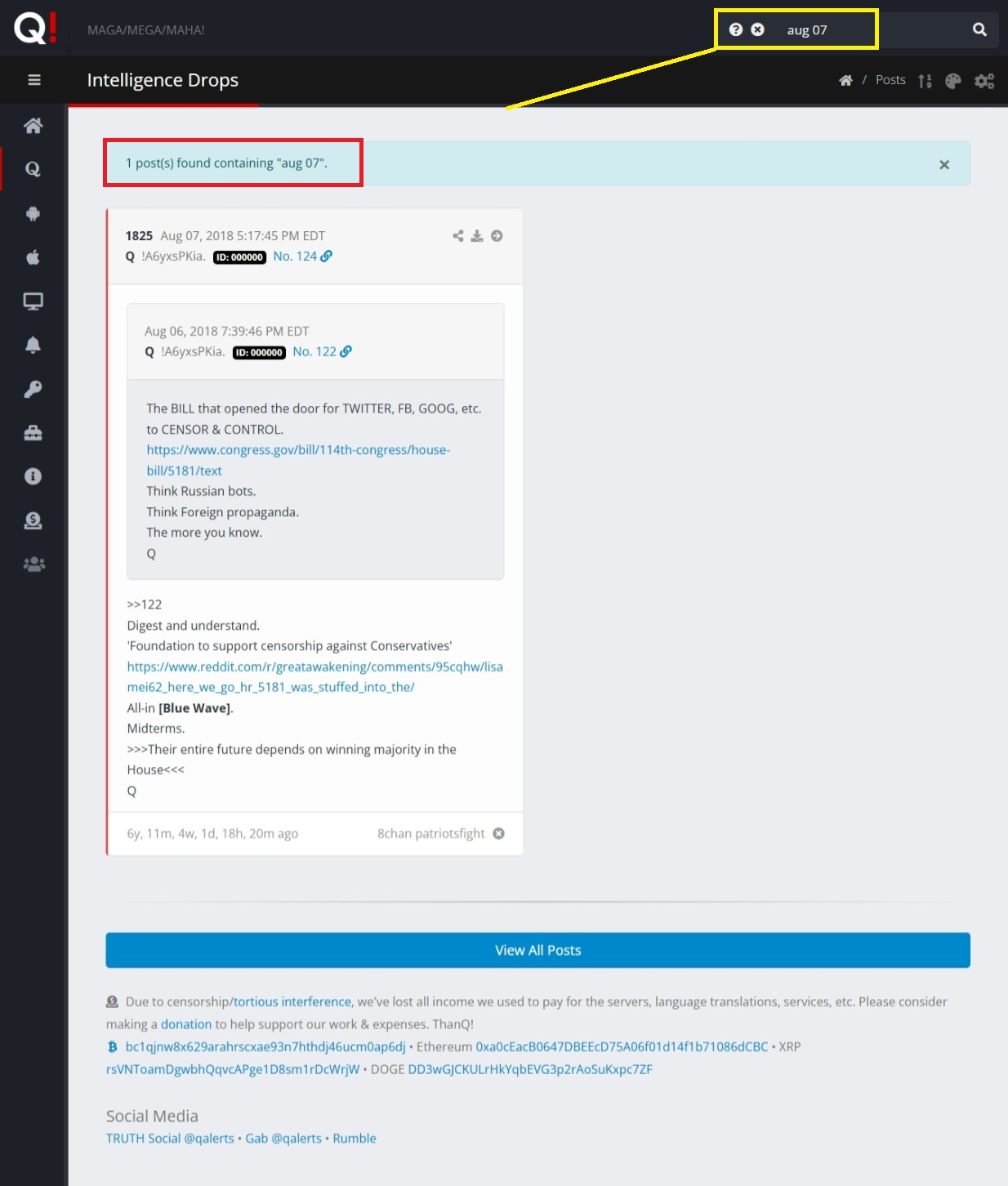
Task: Click the search magnifier button
Action: [979, 30]
